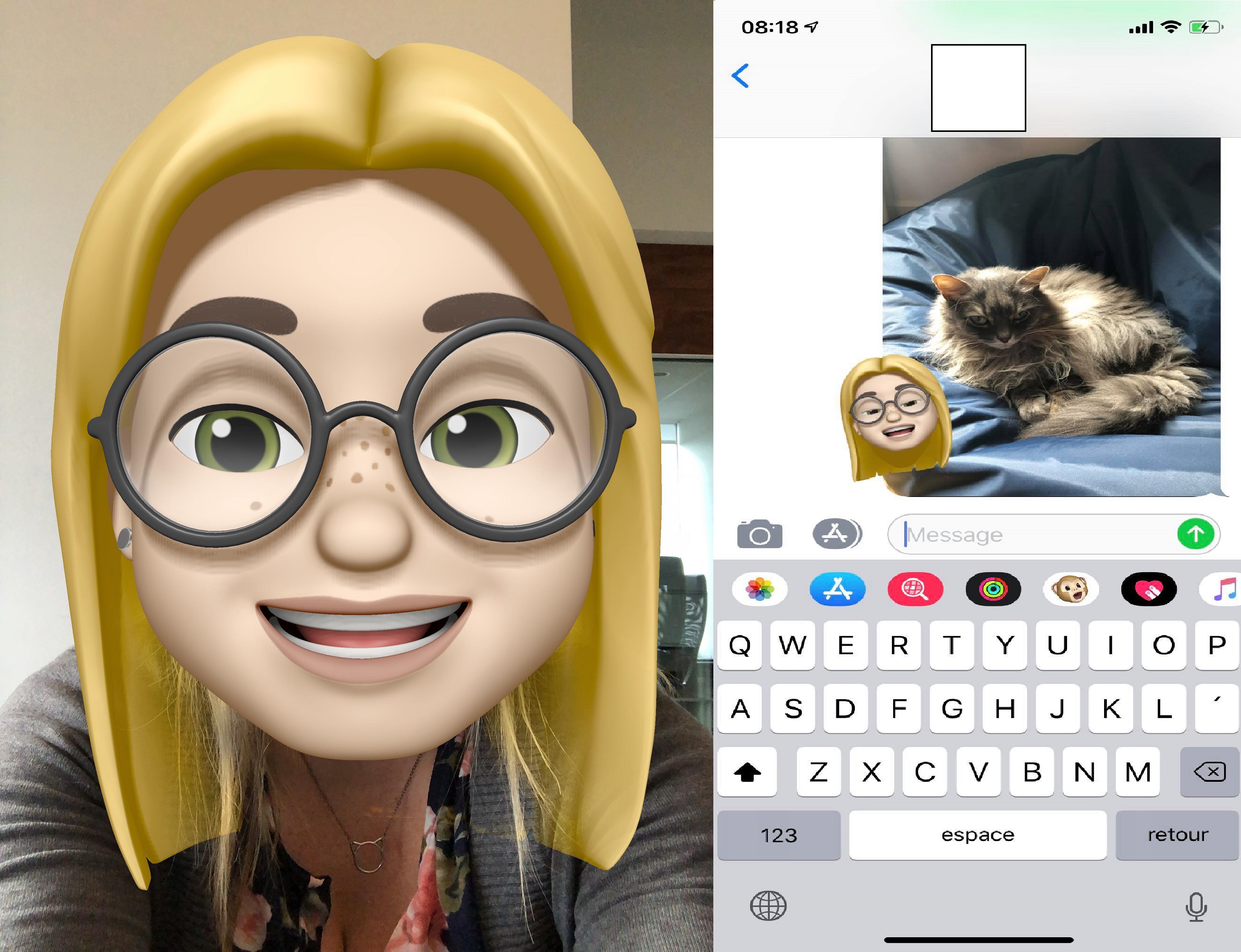
Task: Tap the U key
Action: pyautogui.click(x=1058, y=645)
